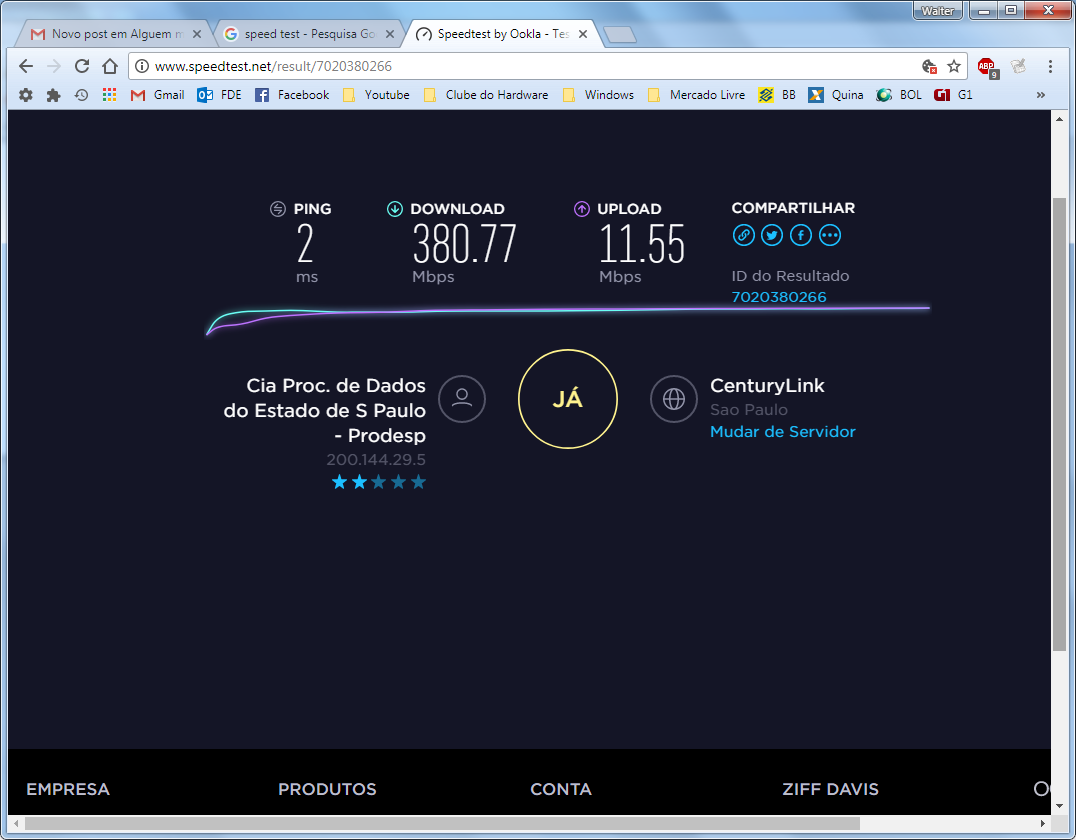
Task: Bookmark this page with star icon
Action: [x=954, y=66]
